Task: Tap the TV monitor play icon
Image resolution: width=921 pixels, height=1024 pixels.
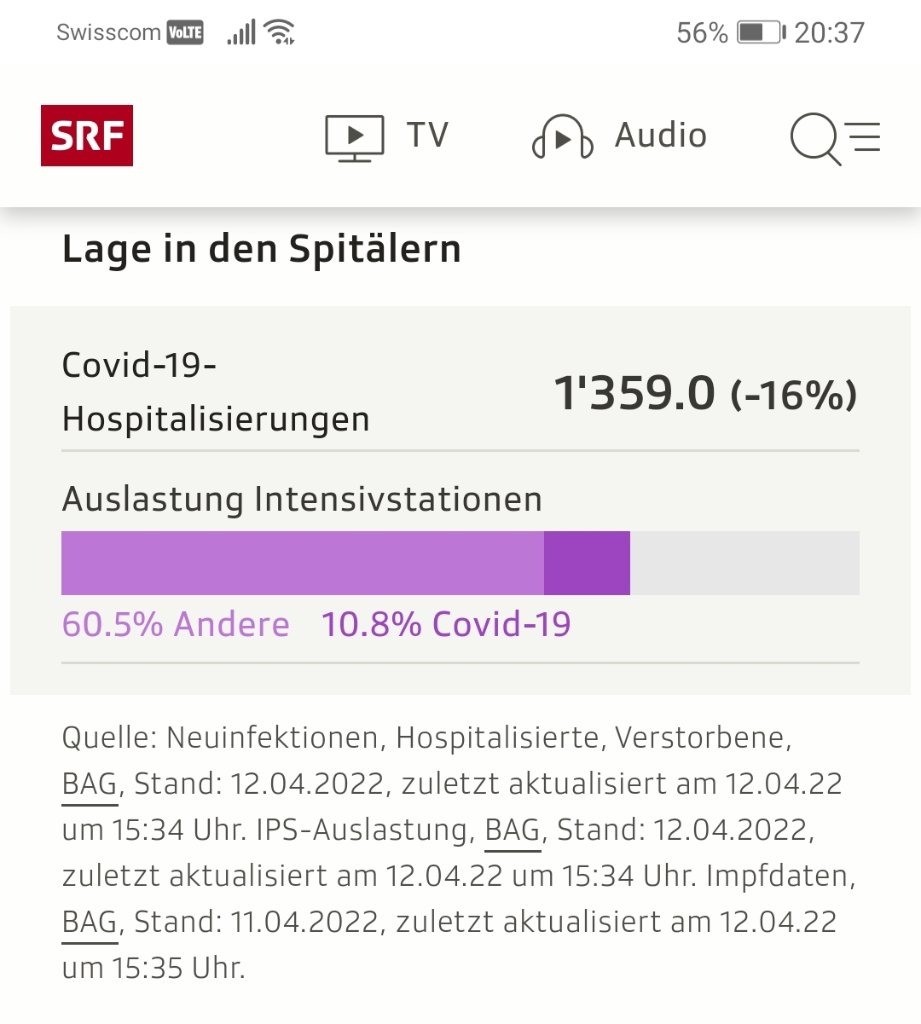Action: (354, 137)
